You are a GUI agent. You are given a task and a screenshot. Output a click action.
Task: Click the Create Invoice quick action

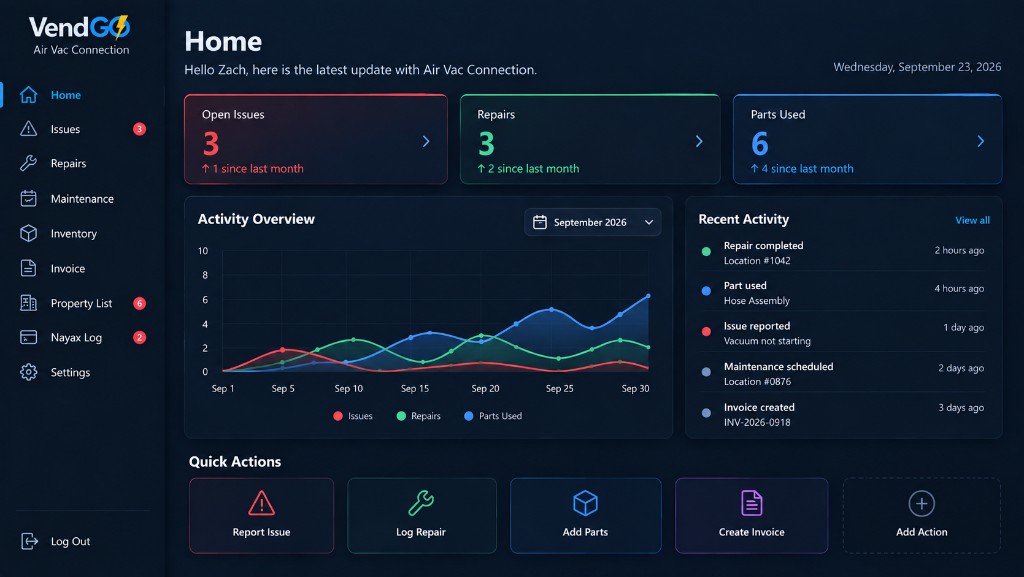(x=752, y=516)
